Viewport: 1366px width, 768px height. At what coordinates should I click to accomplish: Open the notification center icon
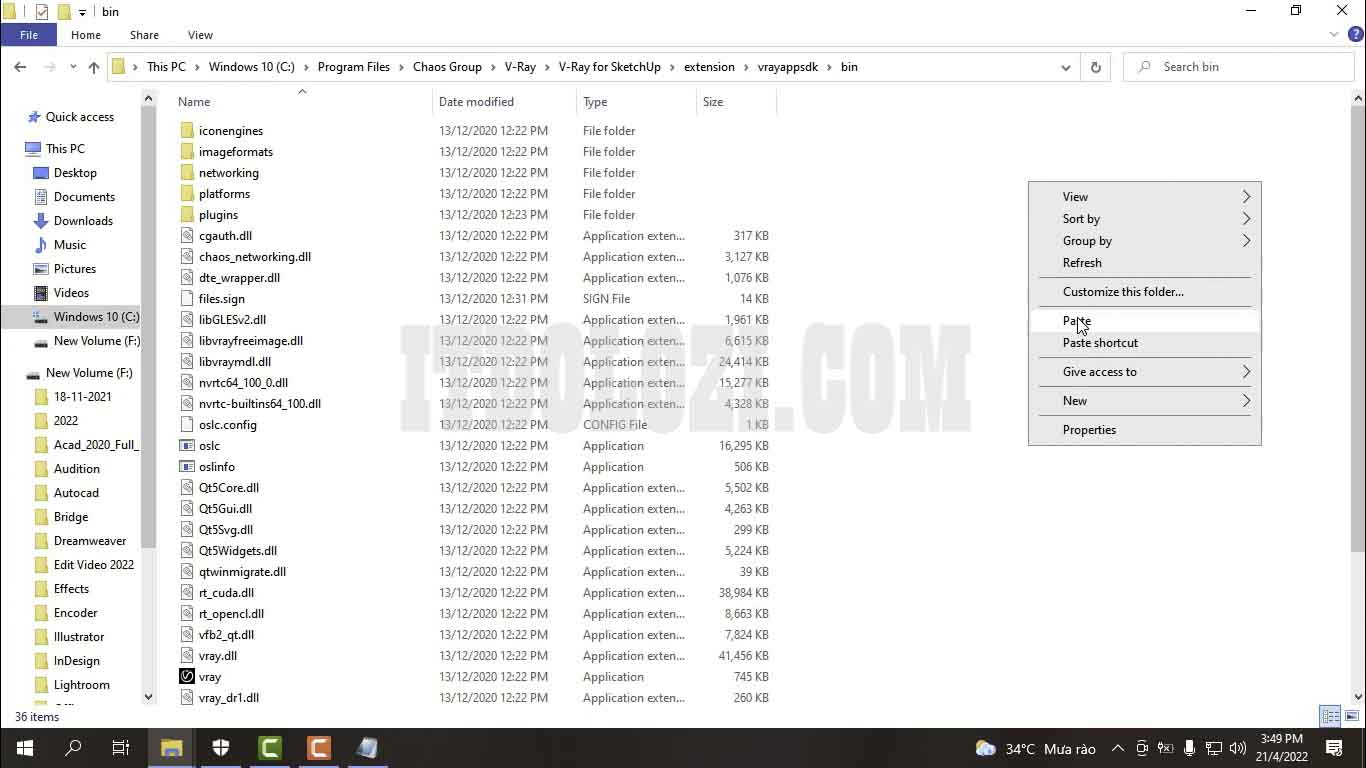tap(1333, 748)
